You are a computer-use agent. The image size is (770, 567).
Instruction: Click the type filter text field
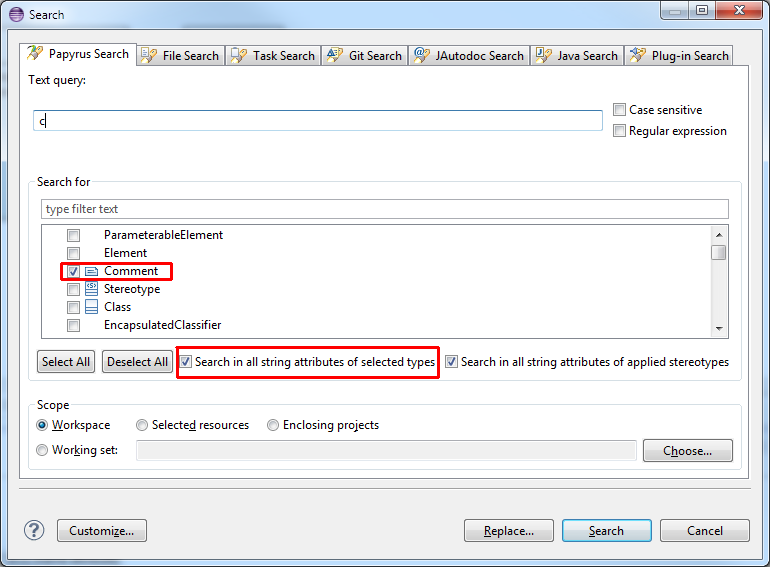pyautogui.click(x=385, y=209)
